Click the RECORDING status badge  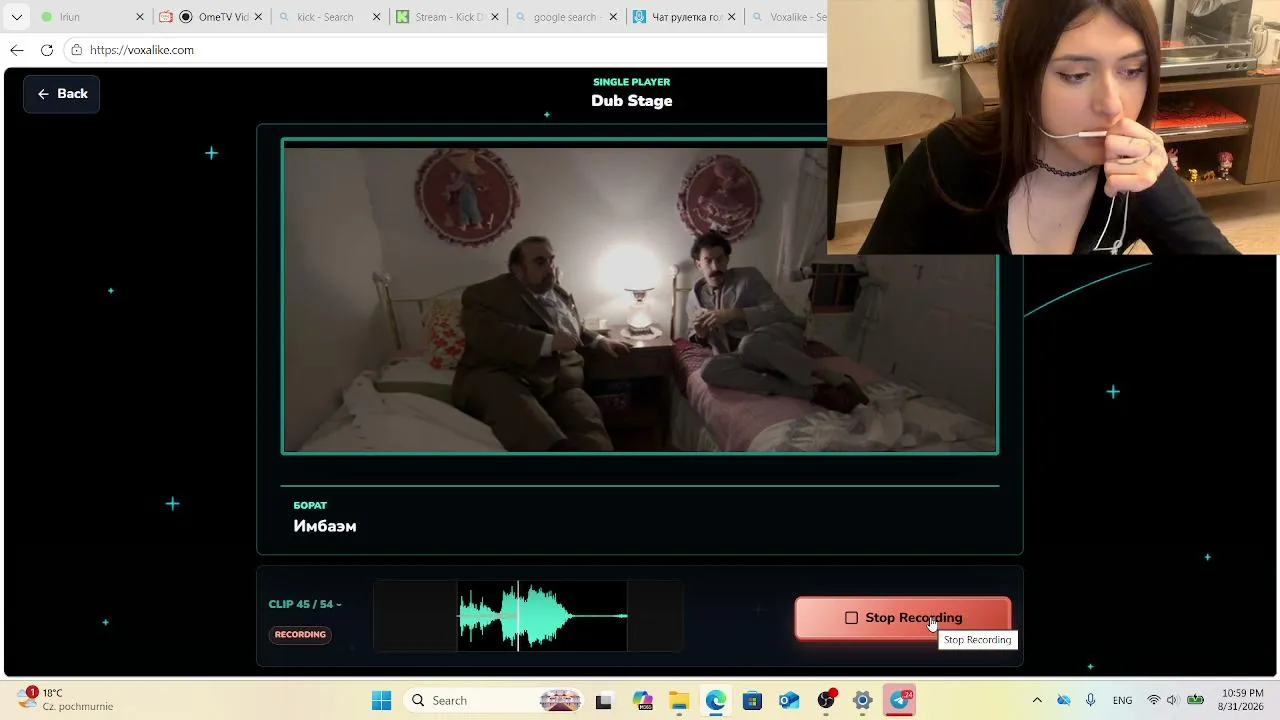coord(300,634)
